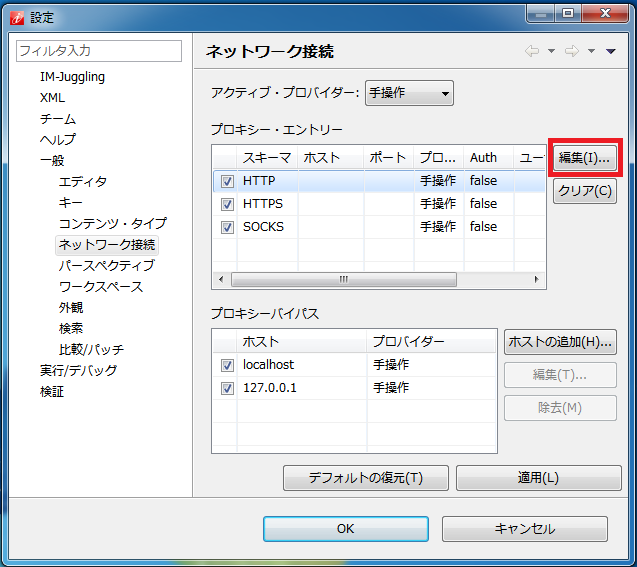Screen dimensions: 637x567
Task: Select パースペクティブ tree item
Action: [106, 266]
